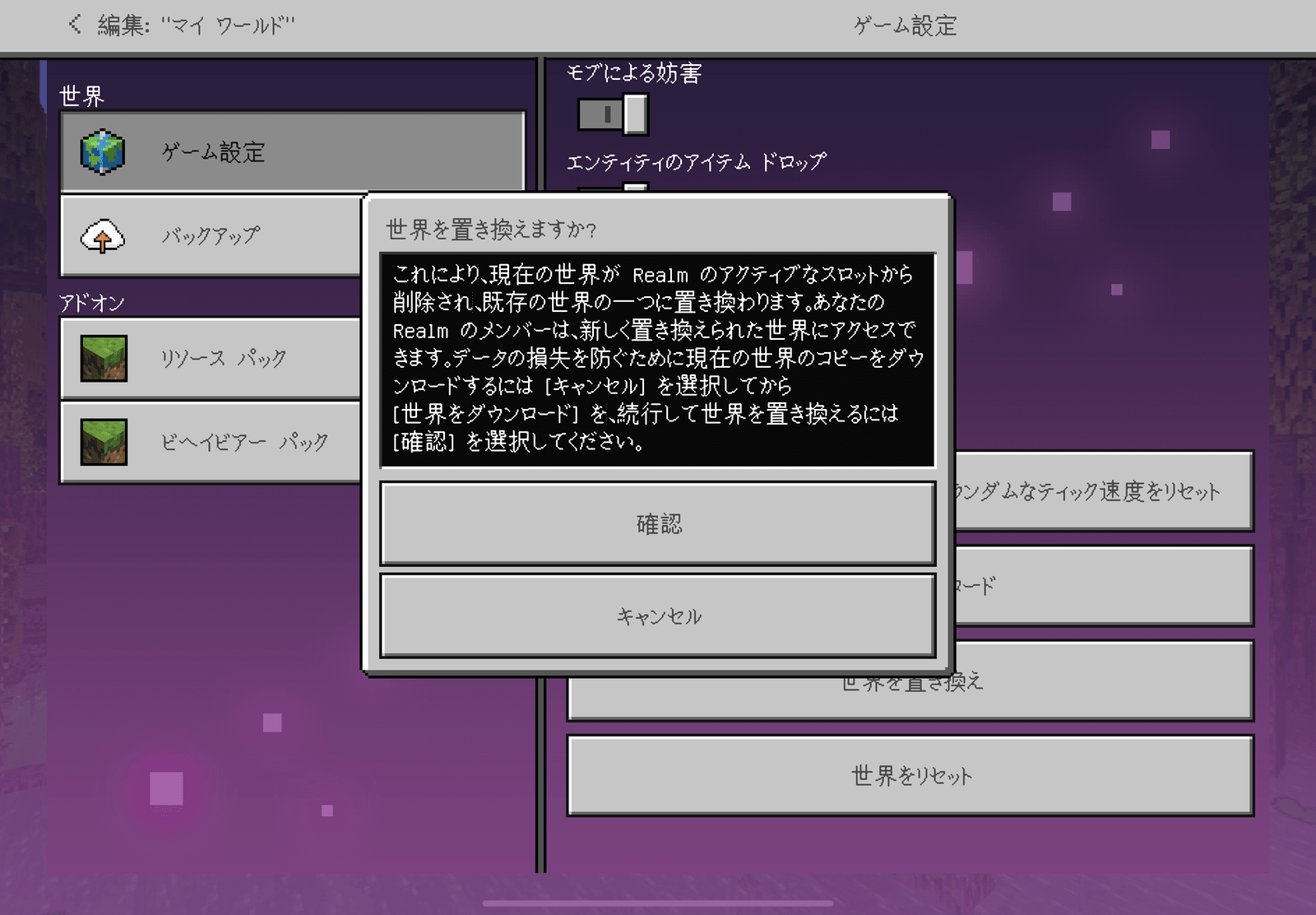Click 世界をリセット button

911,776
